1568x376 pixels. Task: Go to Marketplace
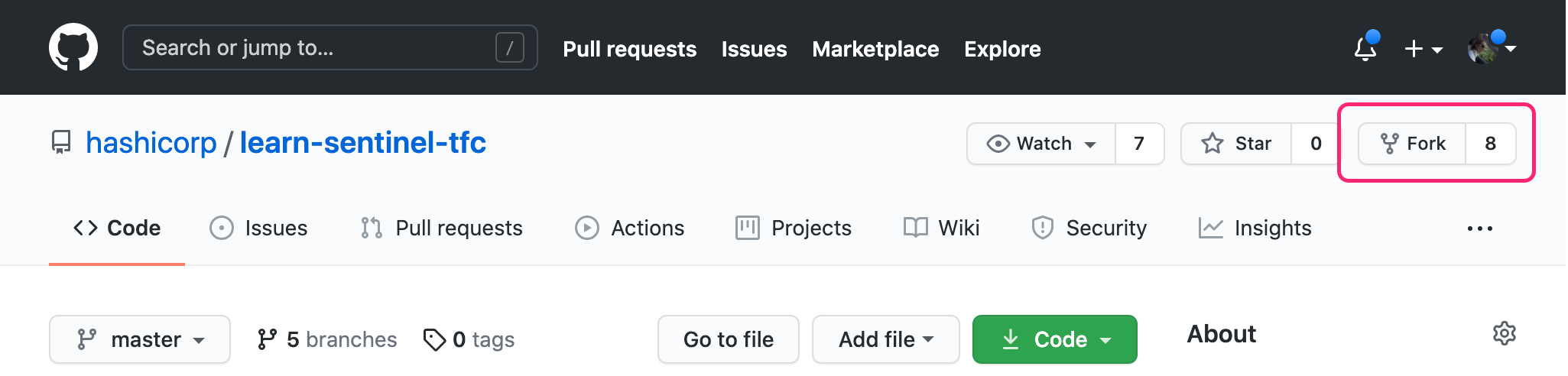pos(875,49)
